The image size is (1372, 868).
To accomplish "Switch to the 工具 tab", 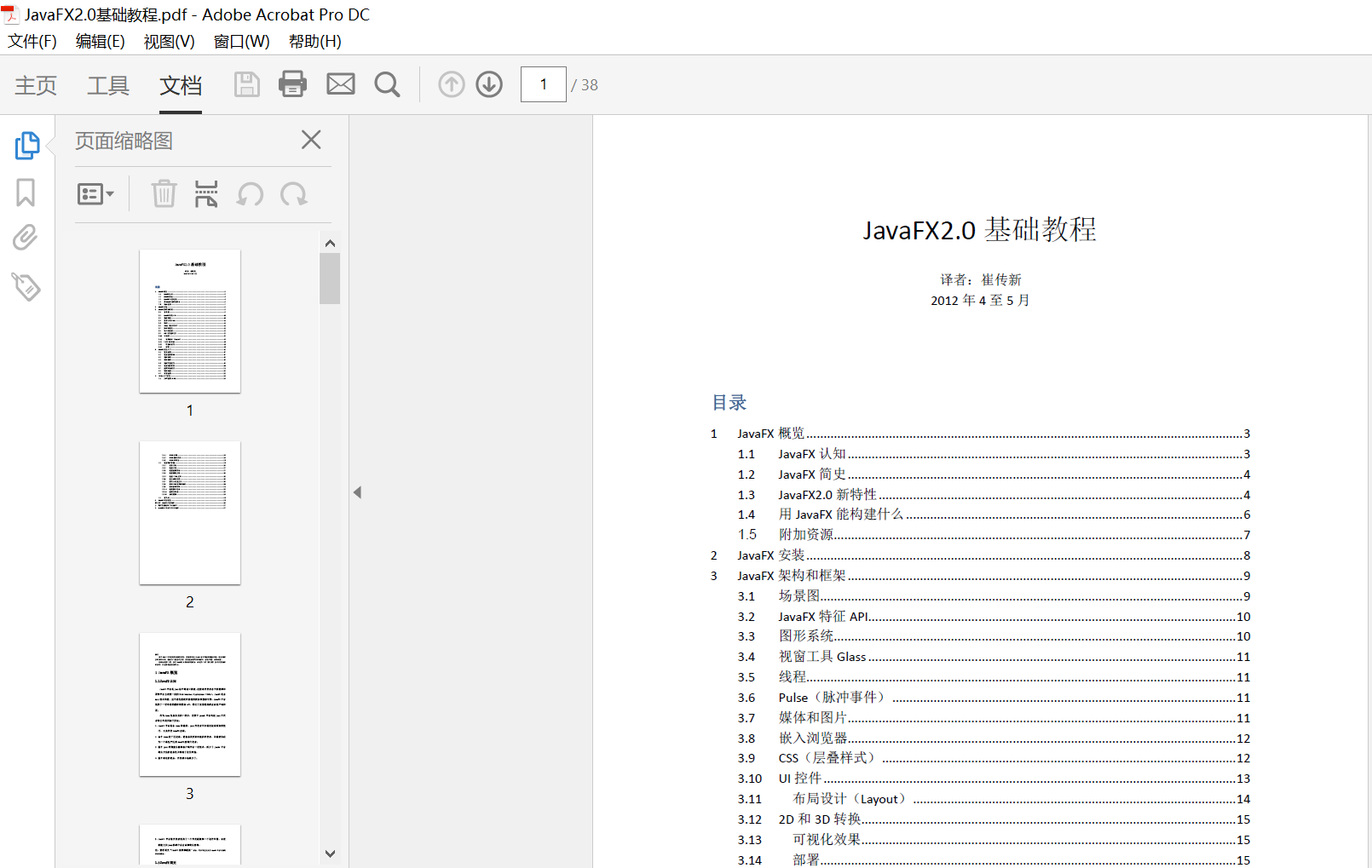I will [x=108, y=85].
